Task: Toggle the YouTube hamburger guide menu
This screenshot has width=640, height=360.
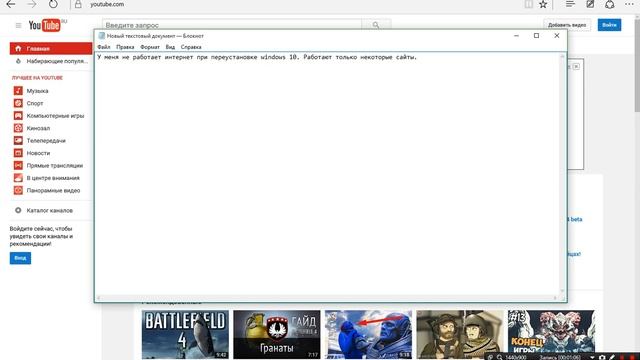Action: click(x=18, y=25)
